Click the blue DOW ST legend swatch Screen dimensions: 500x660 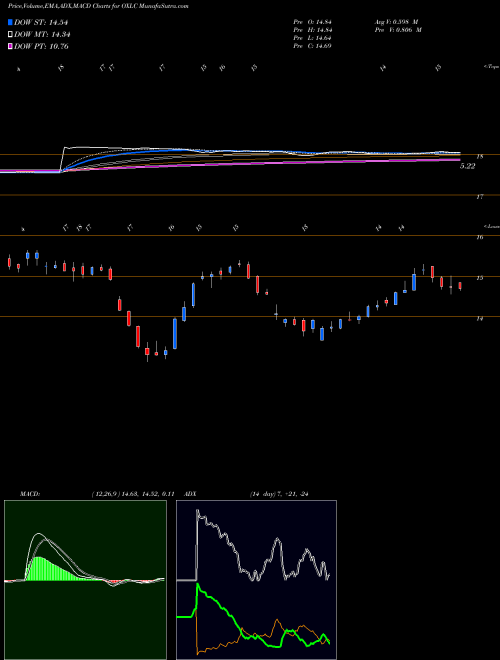coord(11,22)
